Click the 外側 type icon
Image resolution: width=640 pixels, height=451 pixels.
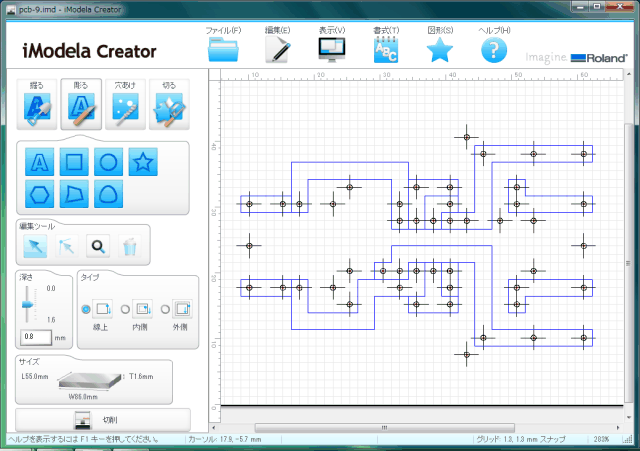coord(182,309)
